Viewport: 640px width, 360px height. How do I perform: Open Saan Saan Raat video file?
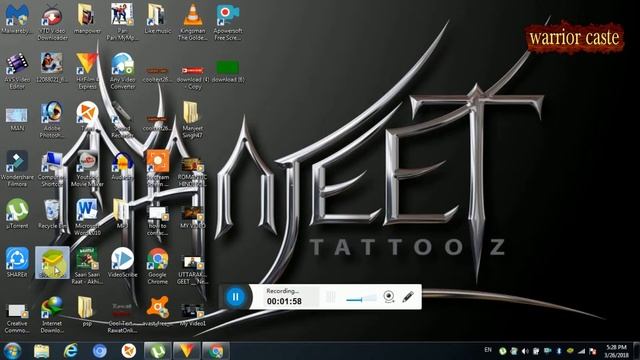[x=87, y=266]
